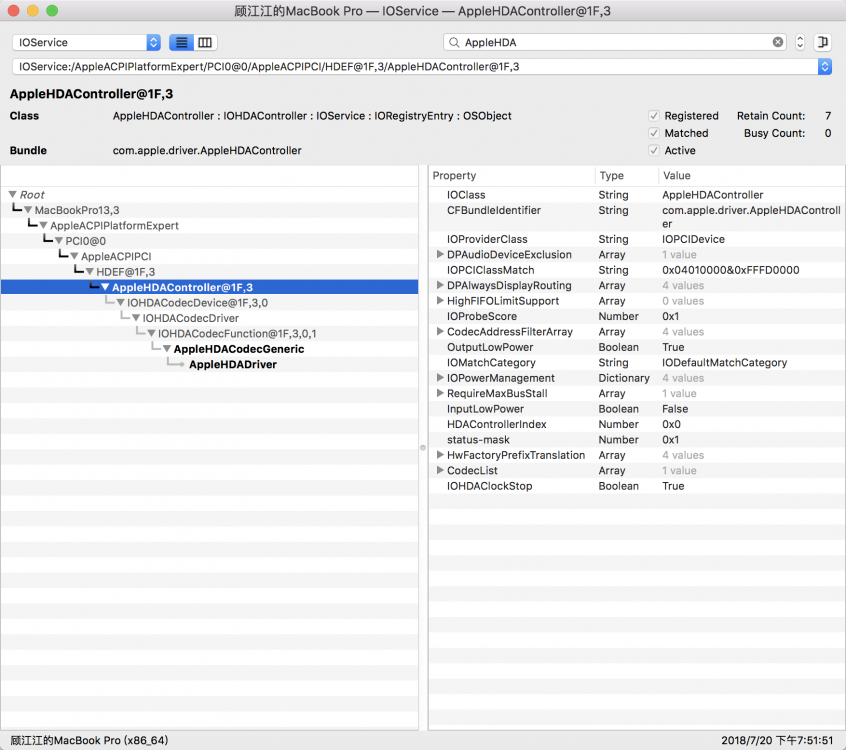Clear the AppleHDA search text
This screenshot has height=750, width=846.
[x=777, y=42]
